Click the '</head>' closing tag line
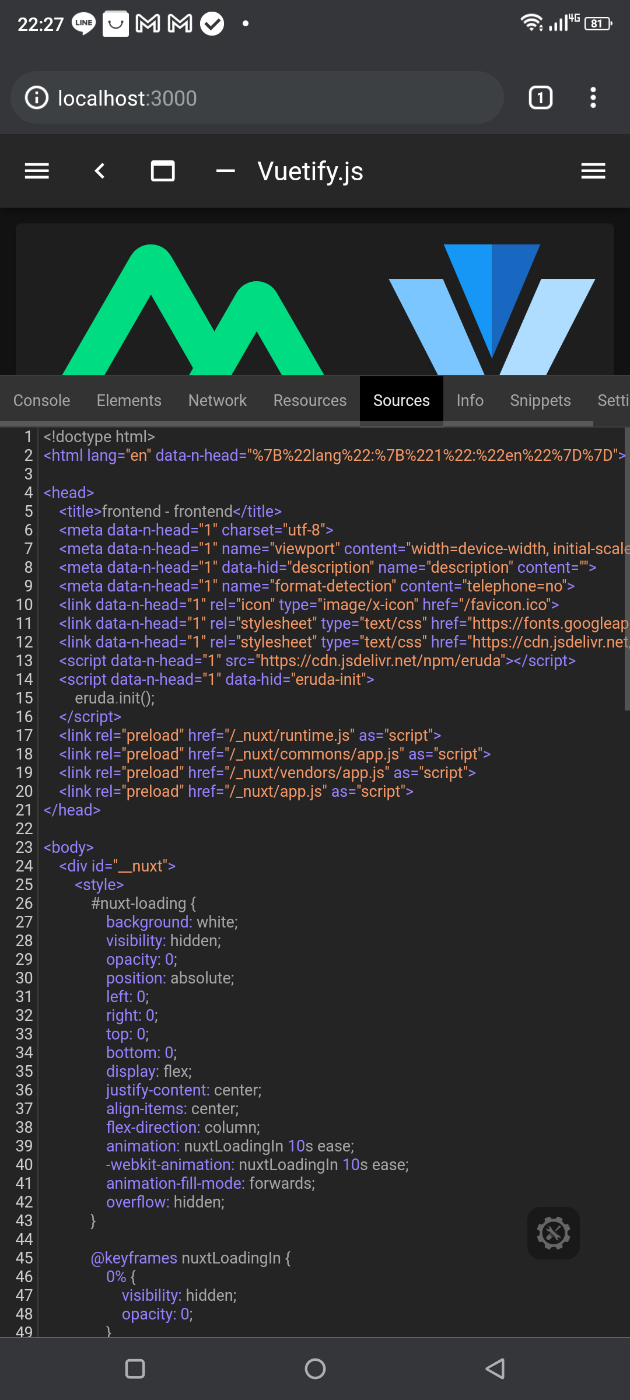630x1400 pixels. [x=72, y=810]
